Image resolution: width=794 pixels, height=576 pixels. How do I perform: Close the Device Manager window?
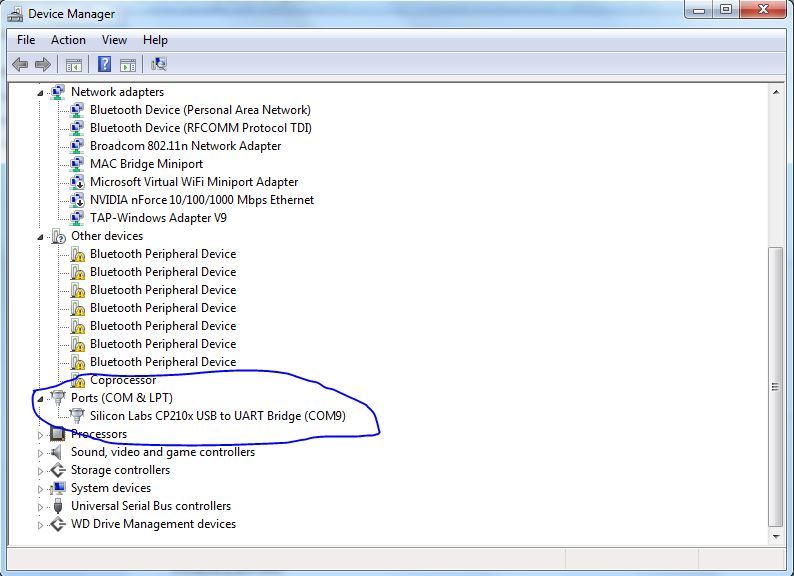[763, 9]
